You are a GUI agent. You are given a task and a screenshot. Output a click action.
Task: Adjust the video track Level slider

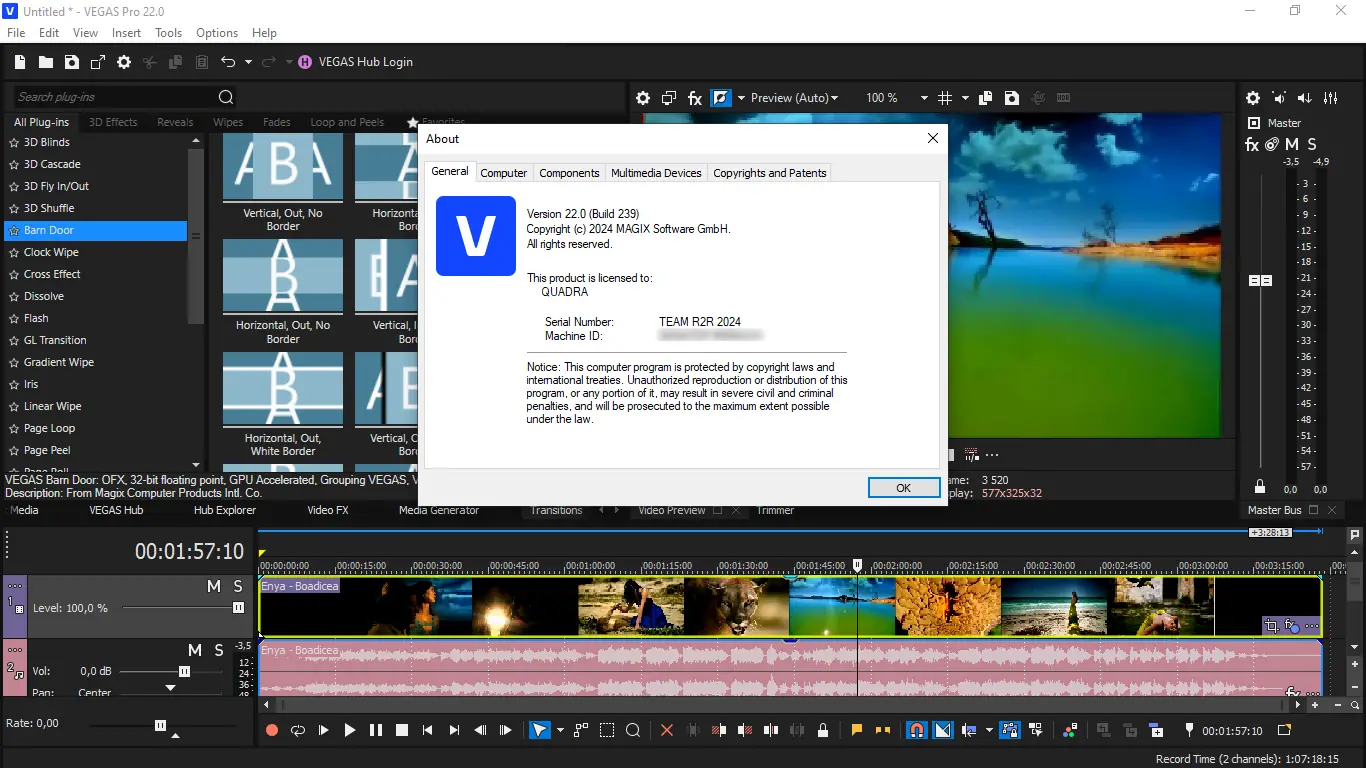click(x=238, y=608)
